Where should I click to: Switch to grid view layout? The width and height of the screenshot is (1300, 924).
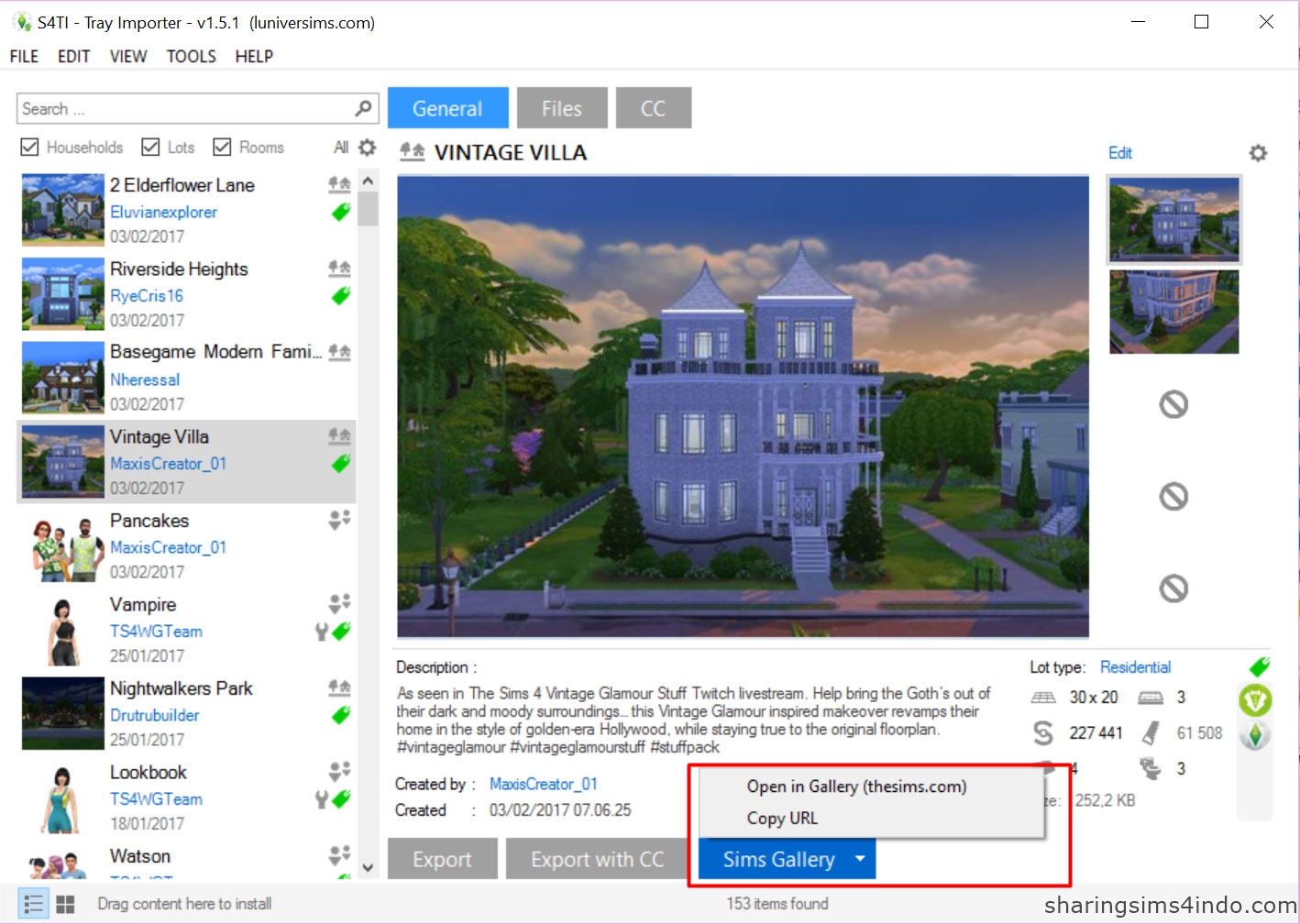(x=65, y=904)
